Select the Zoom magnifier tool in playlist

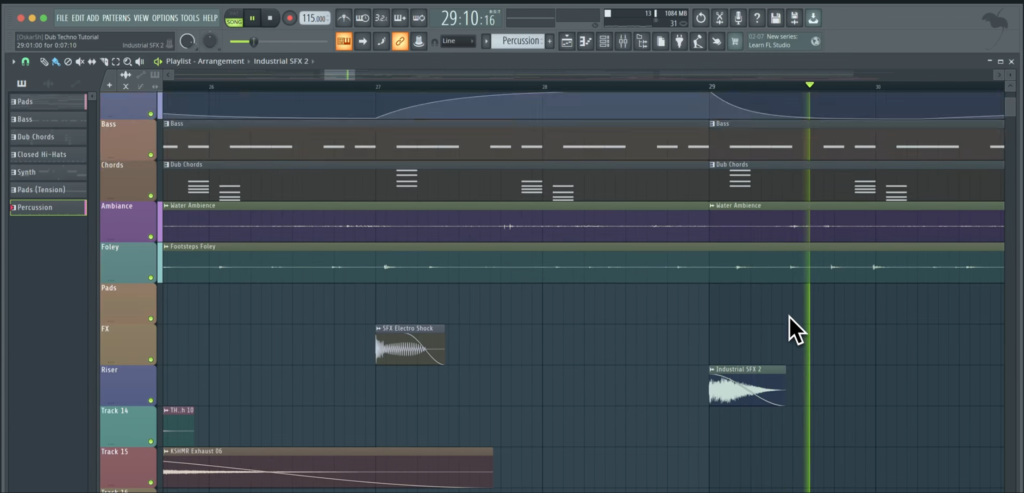127,61
